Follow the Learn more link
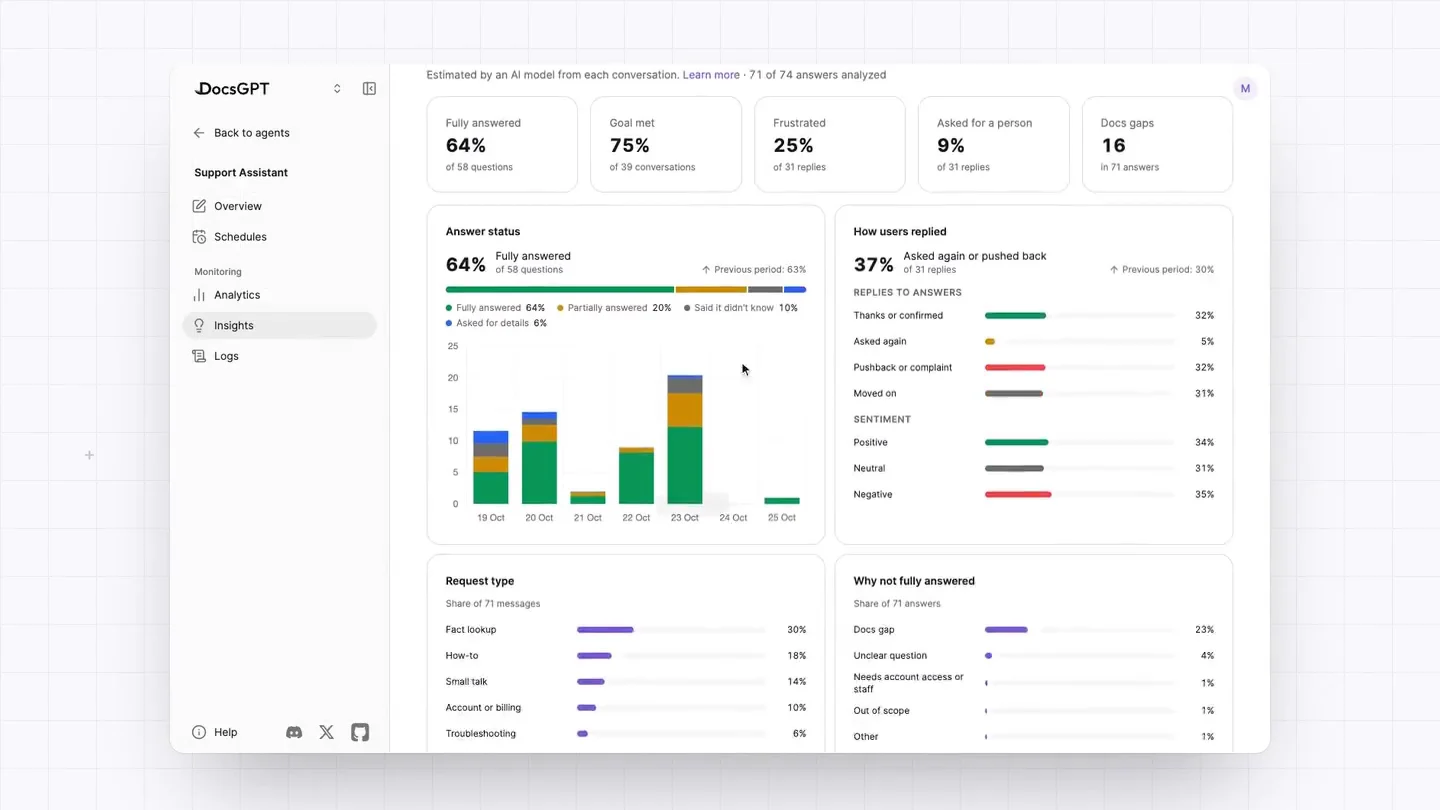 (x=711, y=75)
